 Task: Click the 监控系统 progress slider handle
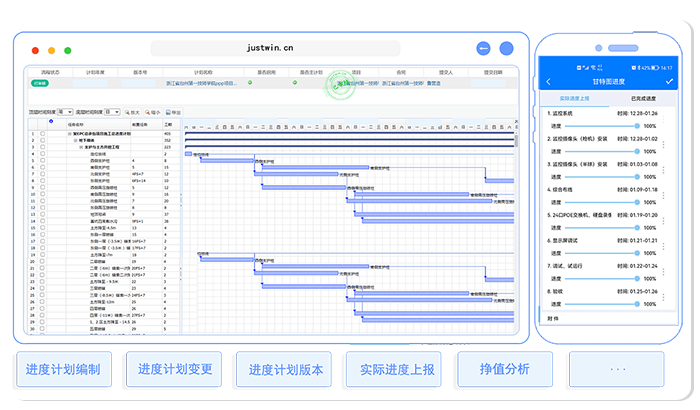pyautogui.click(x=636, y=126)
